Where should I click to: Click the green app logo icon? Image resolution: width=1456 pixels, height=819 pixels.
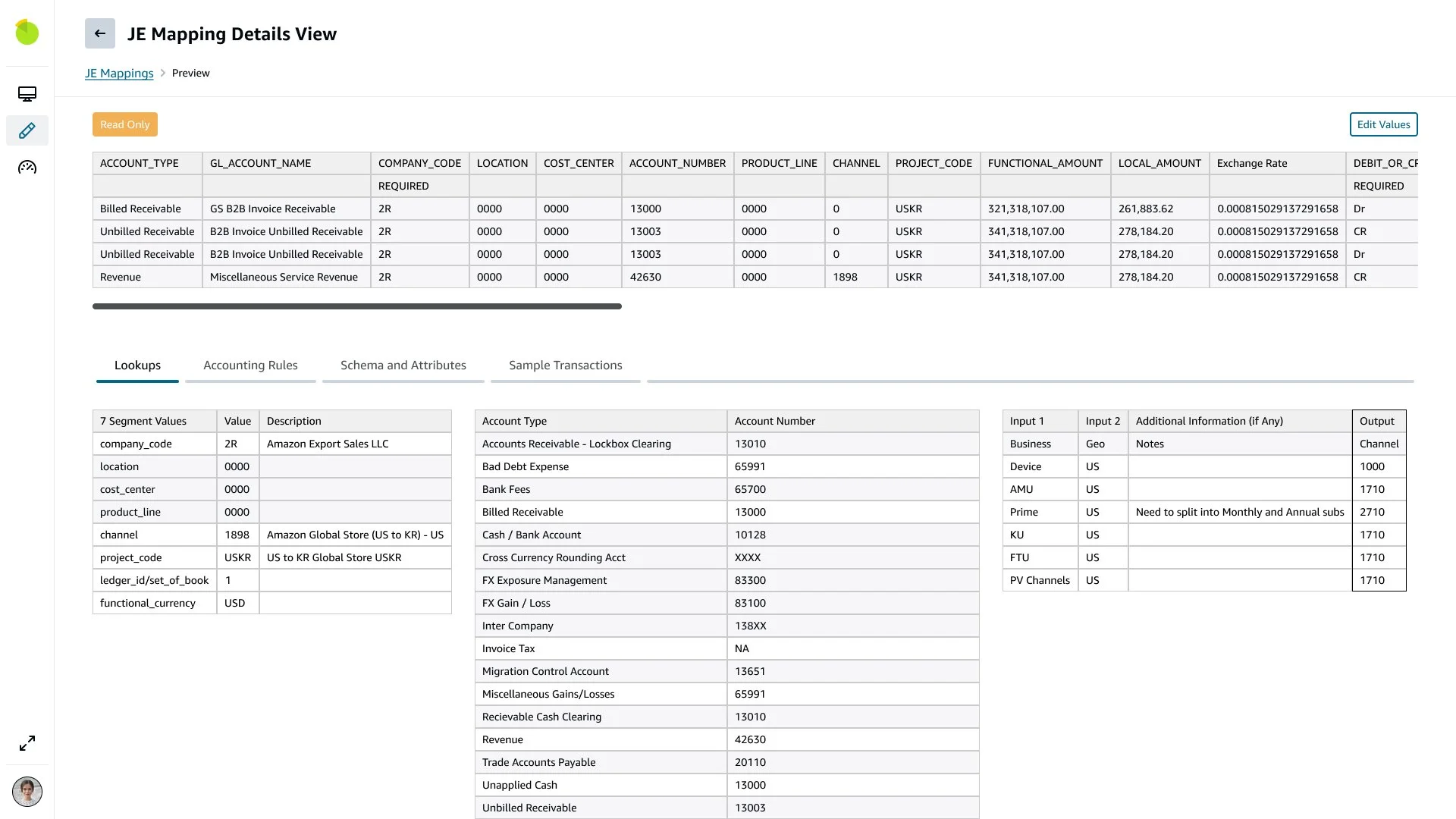(27, 32)
